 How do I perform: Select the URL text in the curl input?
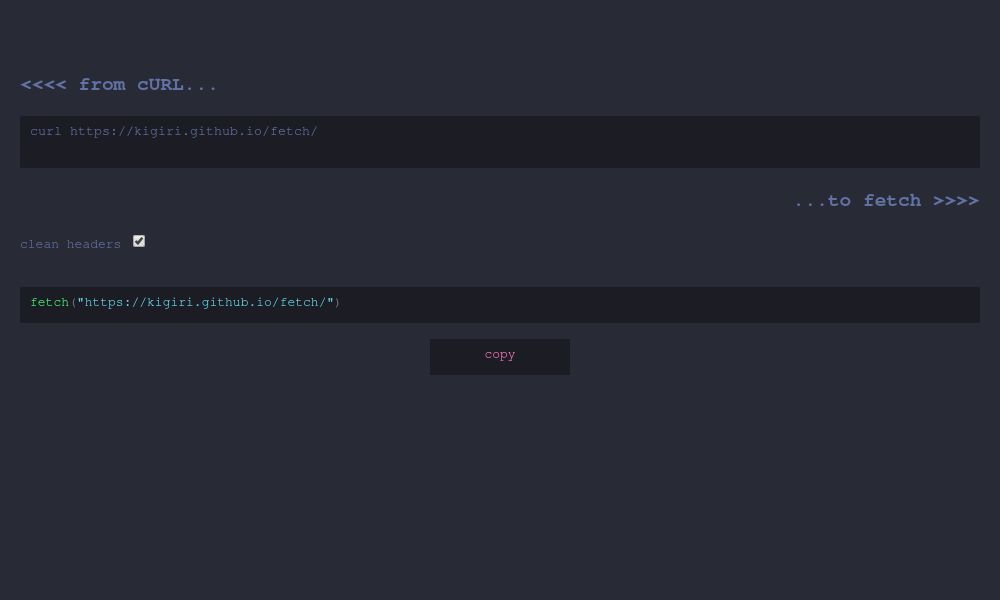pos(194,131)
